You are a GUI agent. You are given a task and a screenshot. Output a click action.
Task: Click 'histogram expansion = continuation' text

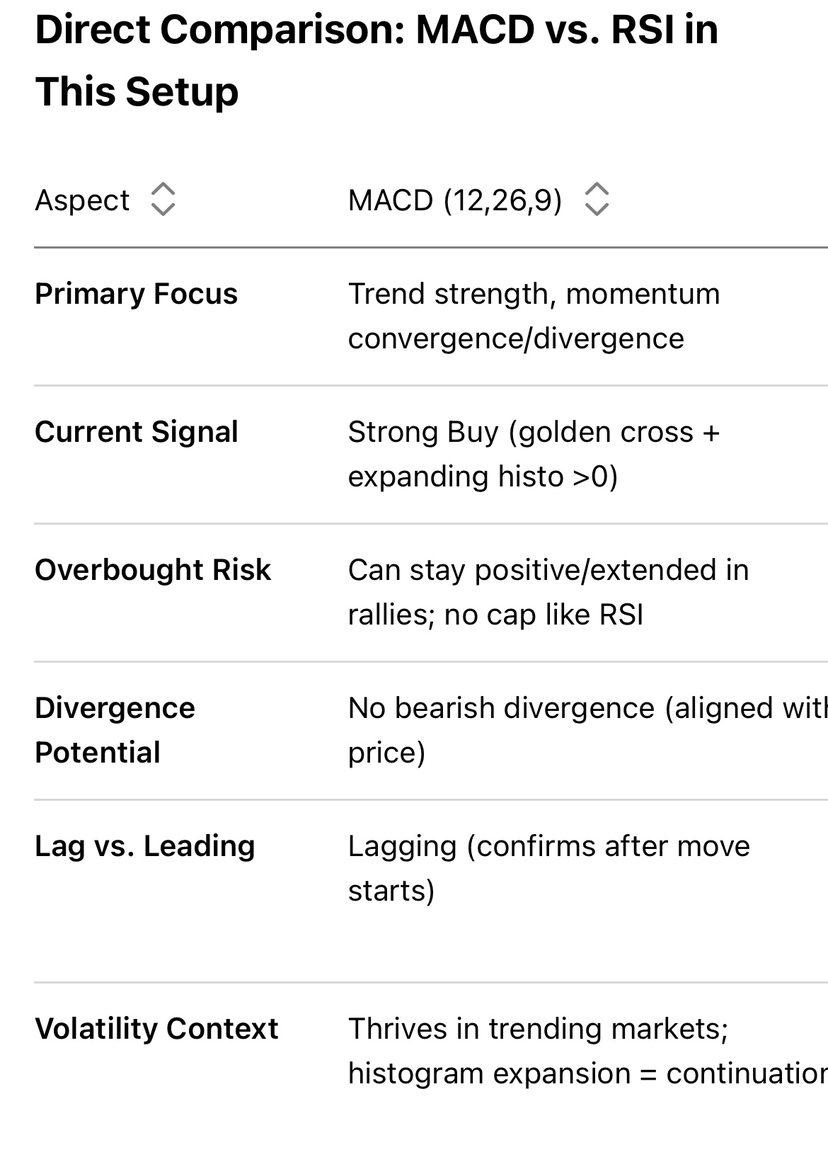point(588,1074)
